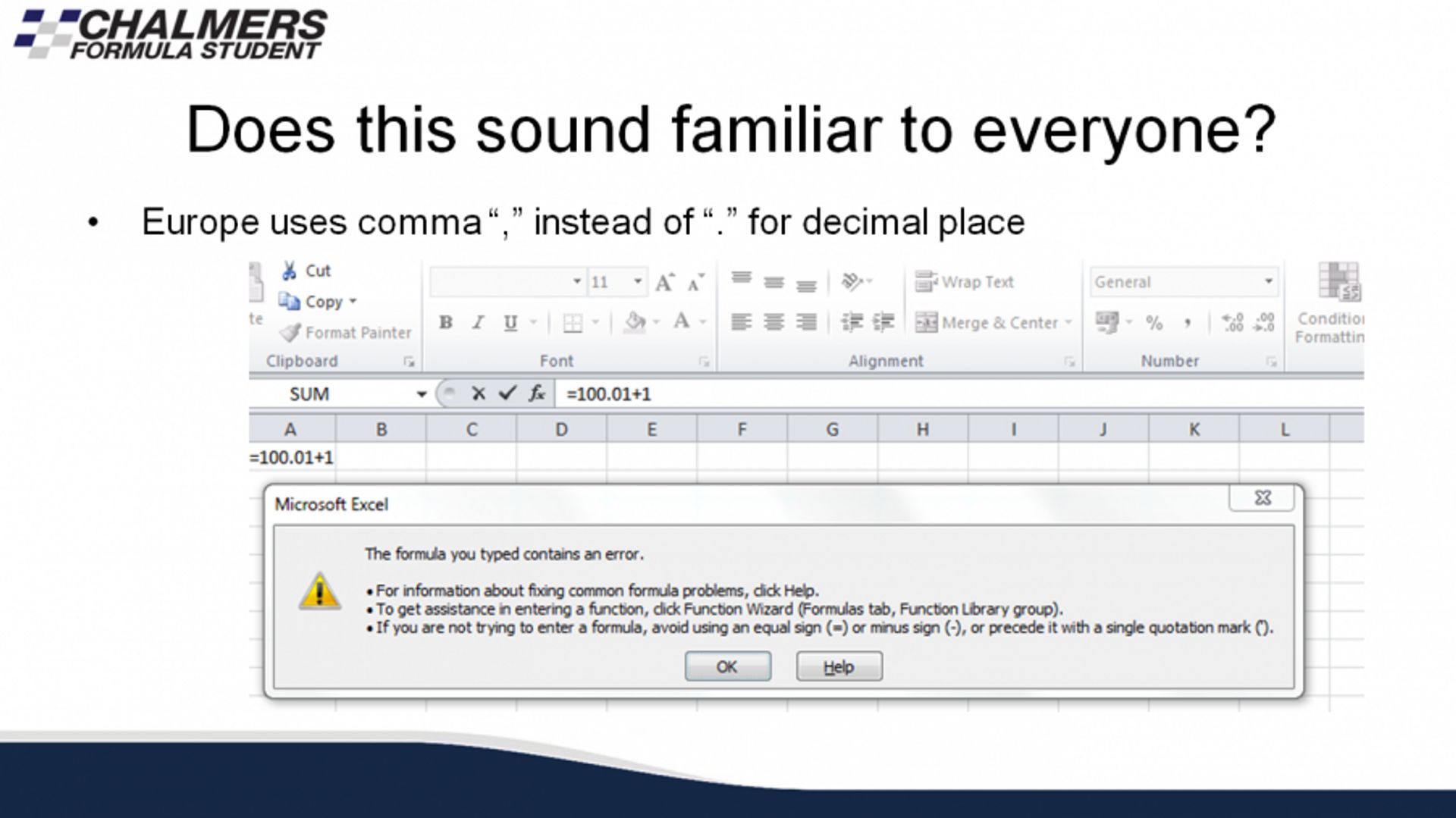Apply Percent Style
1456x818 pixels.
coord(1154,323)
